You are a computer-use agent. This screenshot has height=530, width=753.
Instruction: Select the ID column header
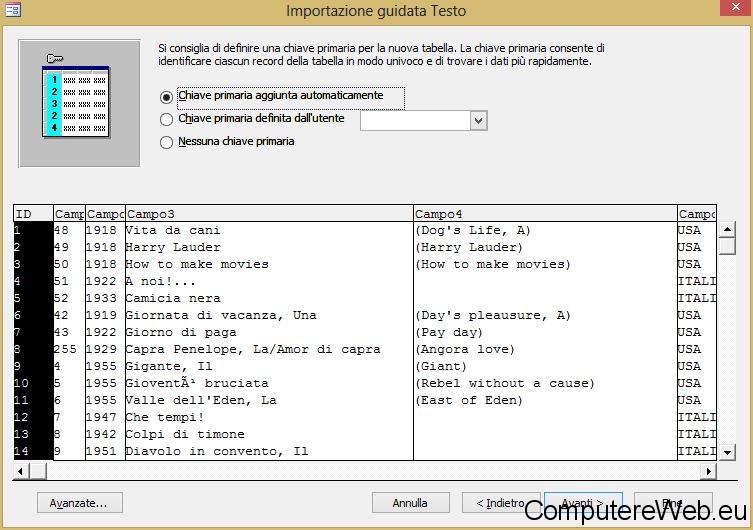tap(33, 214)
